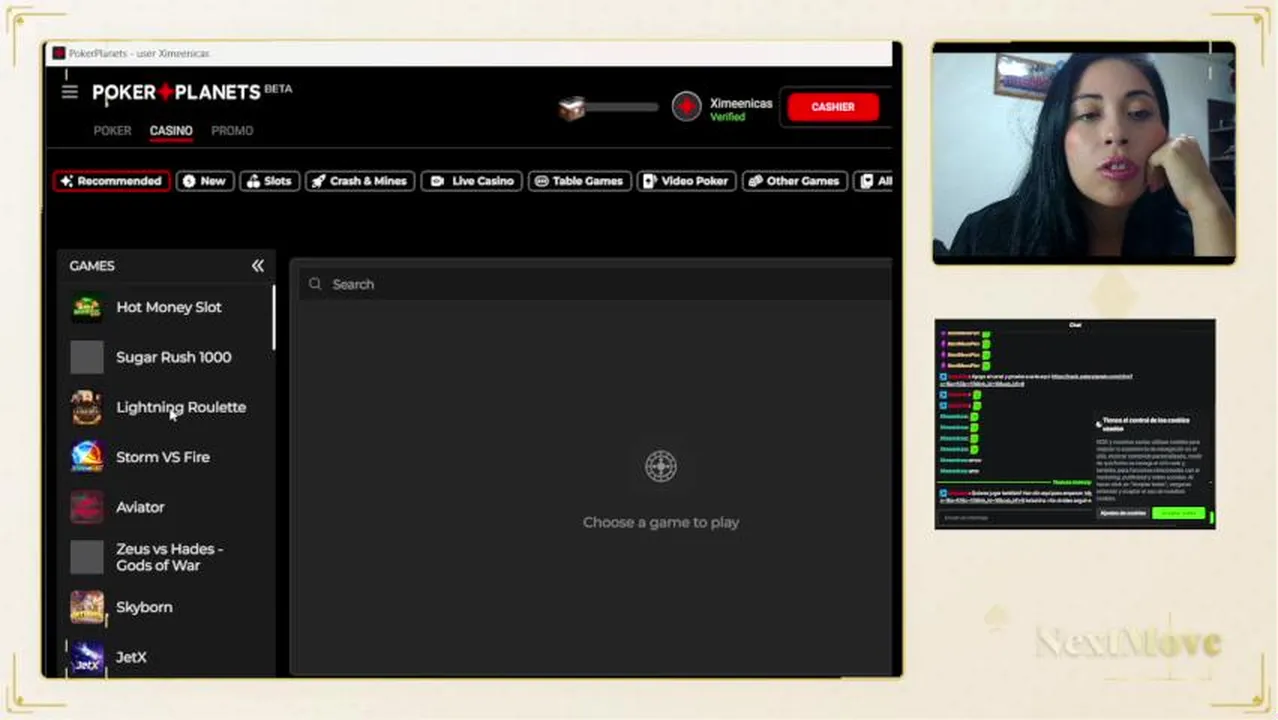This screenshot has width=1278, height=720.
Task: Open Hot Money Slot from list
Action: point(169,307)
